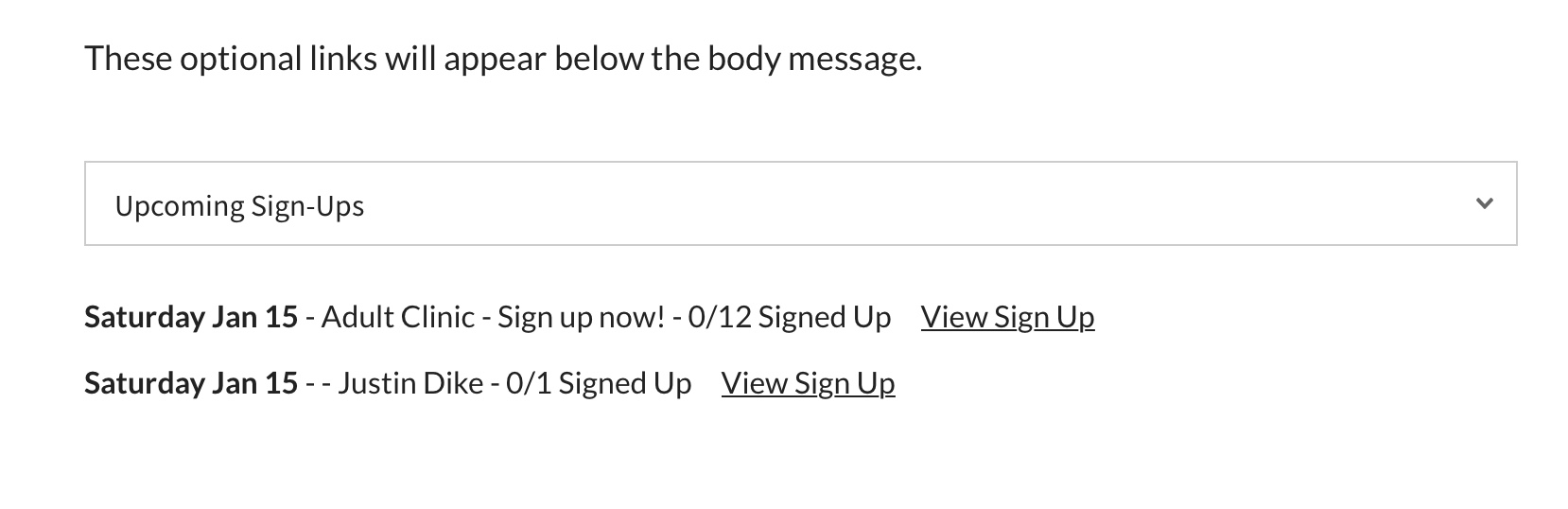View Sign Up for Adult Clinic
The height and width of the screenshot is (509, 1568).
pyautogui.click(x=1007, y=317)
